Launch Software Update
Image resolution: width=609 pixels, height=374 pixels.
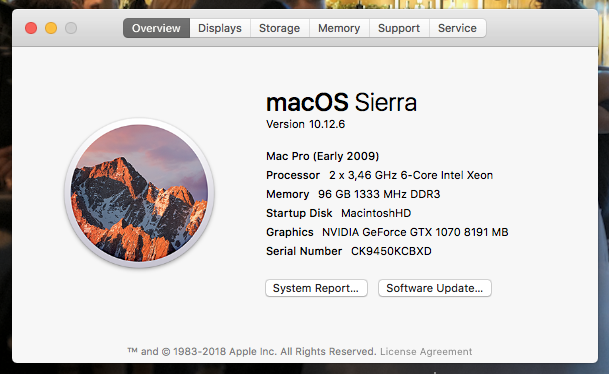435,288
